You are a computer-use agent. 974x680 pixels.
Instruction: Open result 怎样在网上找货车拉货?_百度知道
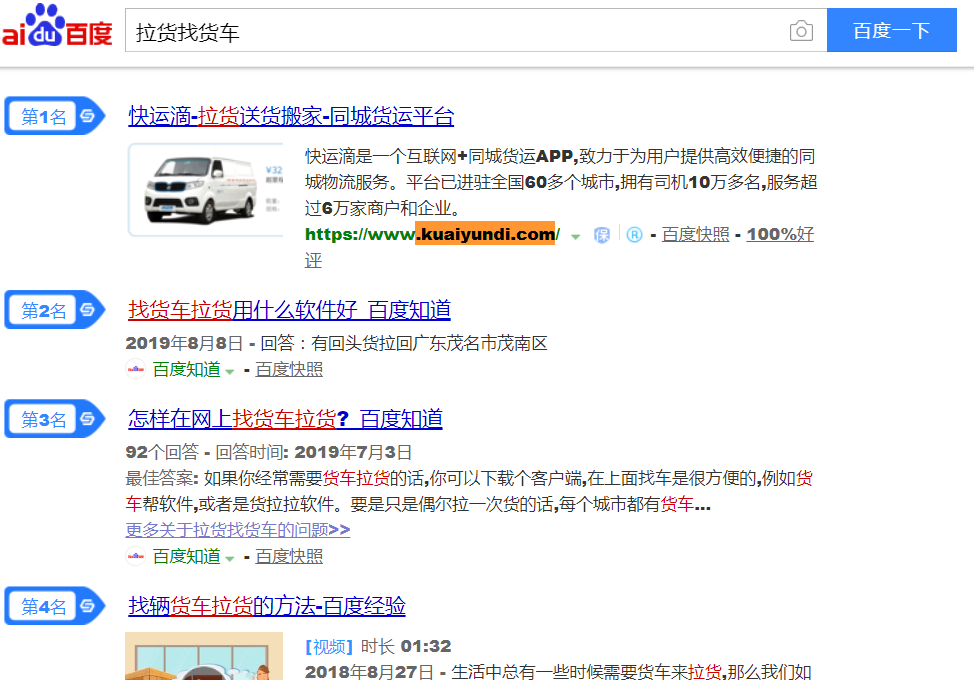[285, 419]
